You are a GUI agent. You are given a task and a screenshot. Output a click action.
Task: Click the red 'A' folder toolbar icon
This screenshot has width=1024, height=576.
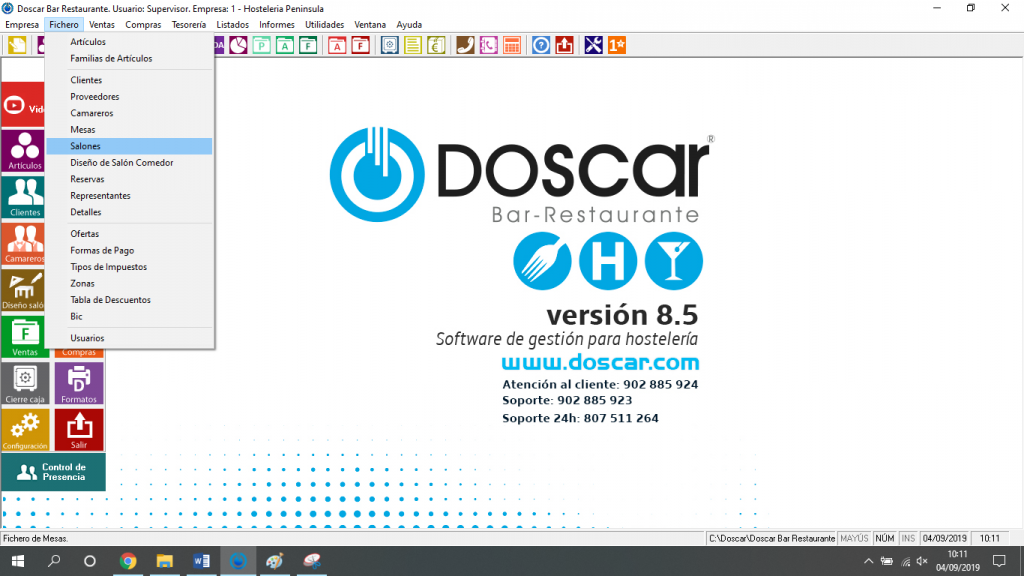pos(337,45)
